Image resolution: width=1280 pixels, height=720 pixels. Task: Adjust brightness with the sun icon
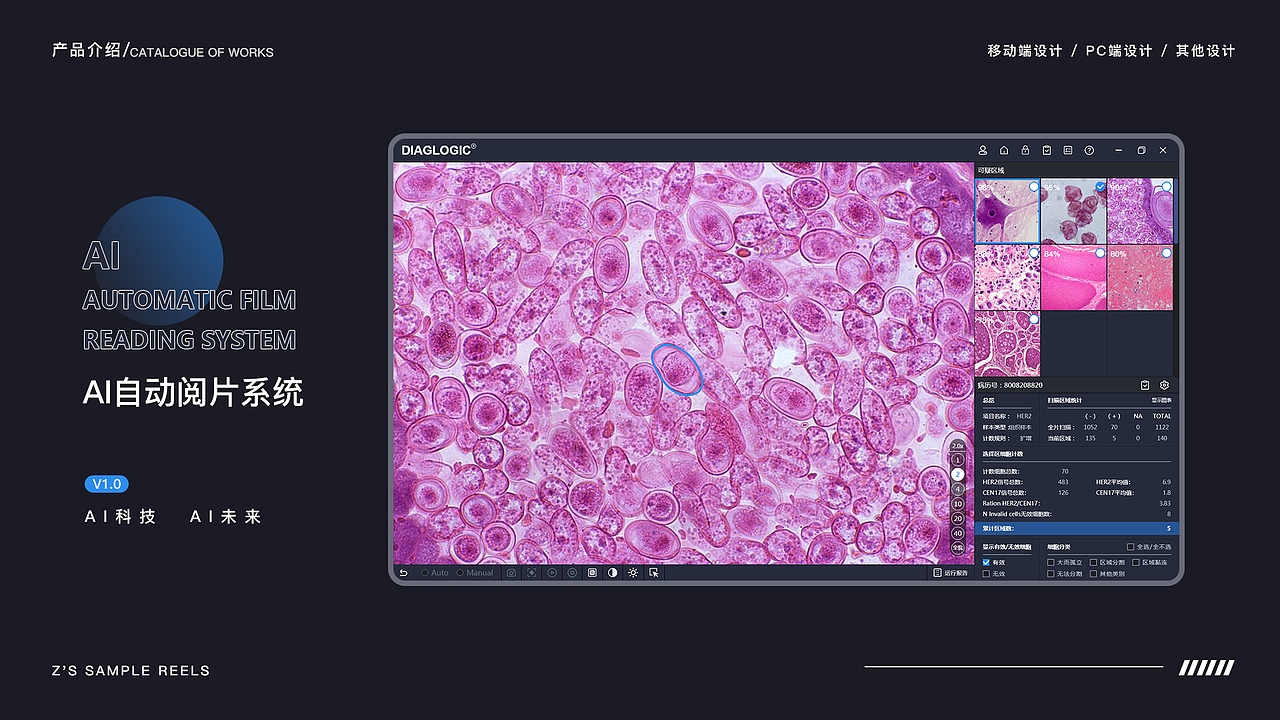633,573
